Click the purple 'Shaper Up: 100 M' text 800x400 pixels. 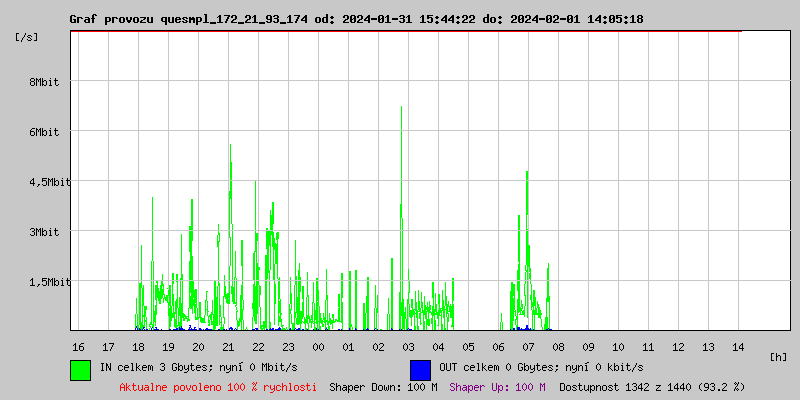497,386
